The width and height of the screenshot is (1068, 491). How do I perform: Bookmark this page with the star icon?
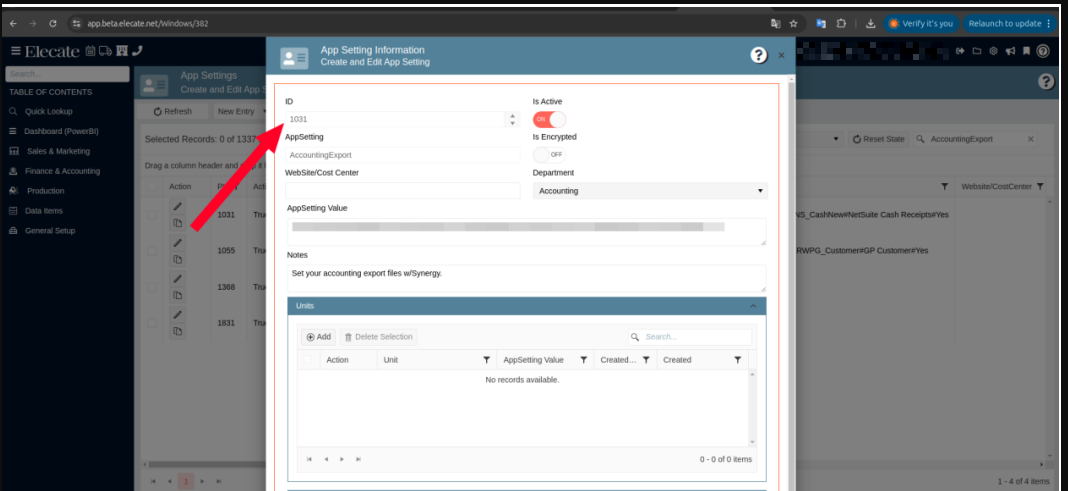[793, 23]
